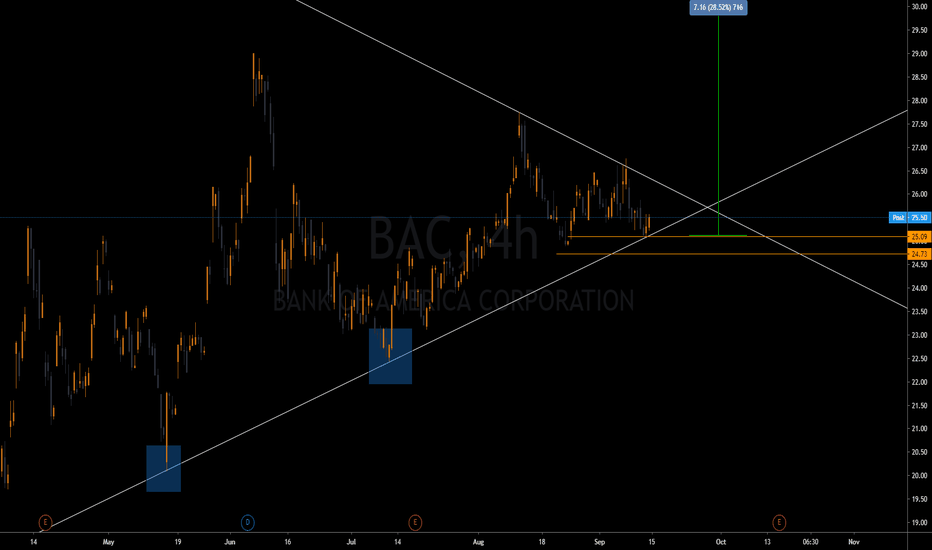The height and width of the screenshot is (550, 932).
Task: Click the '15' date label after Sep
Action: [x=651, y=542]
